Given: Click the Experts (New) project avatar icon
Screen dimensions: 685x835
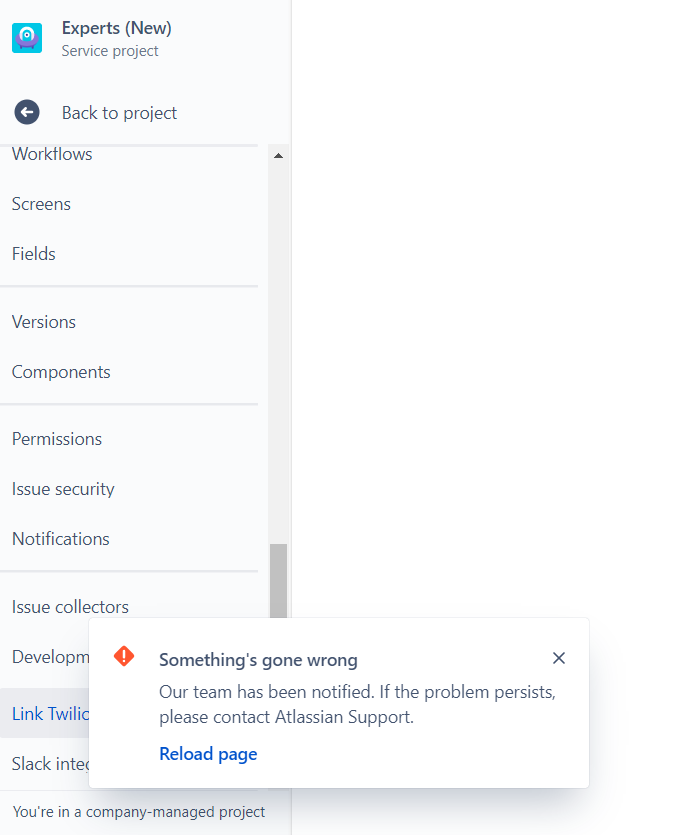Looking at the screenshot, I should coord(27,38).
